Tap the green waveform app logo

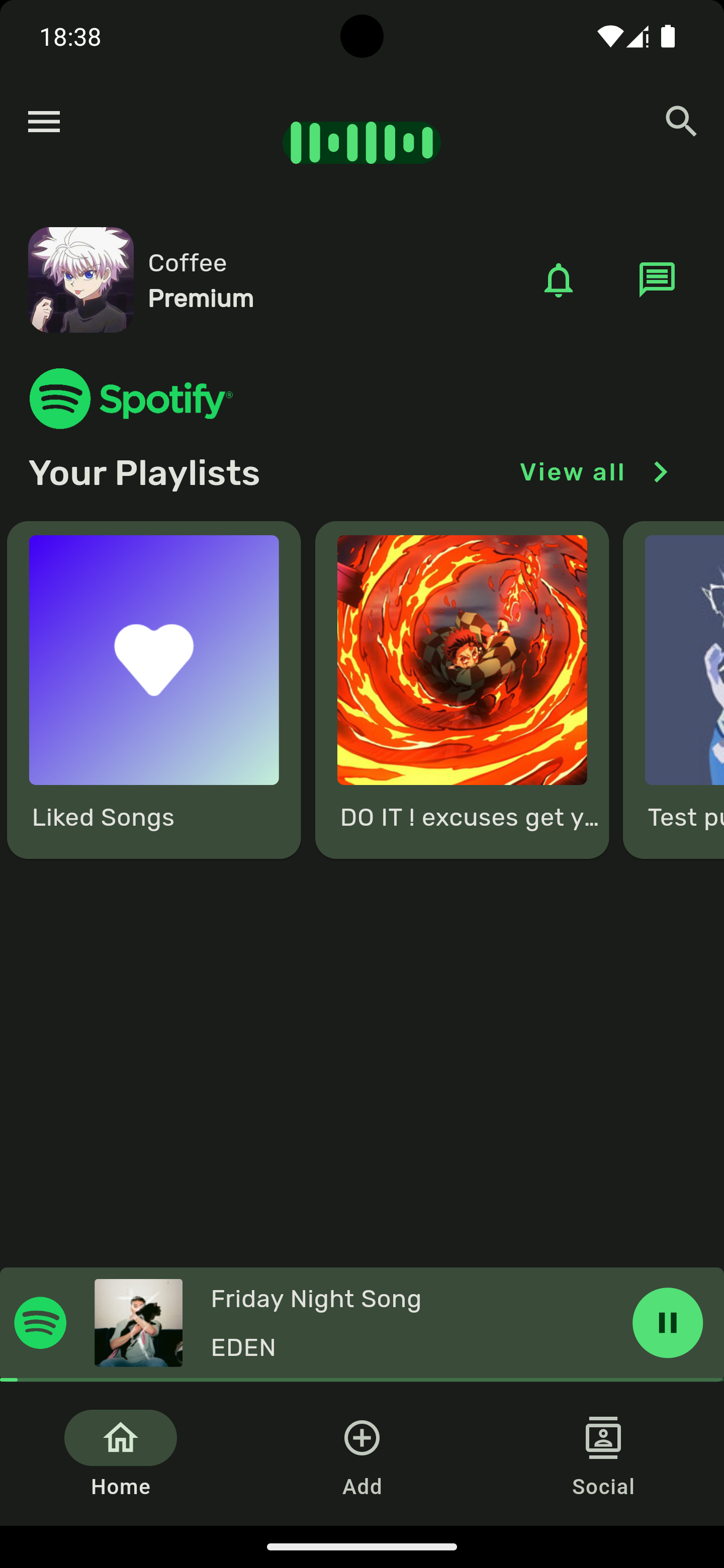click(361, 142)
